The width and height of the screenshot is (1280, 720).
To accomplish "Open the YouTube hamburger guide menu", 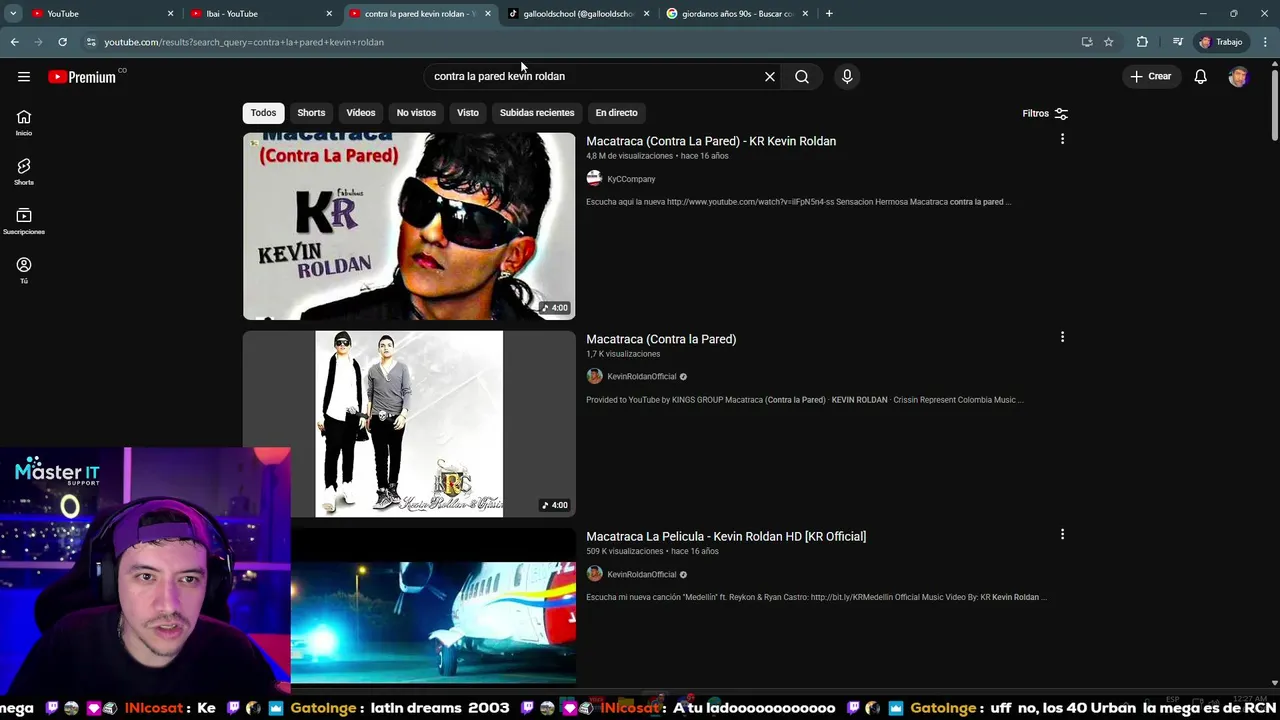I will click(x=24, y=77).
